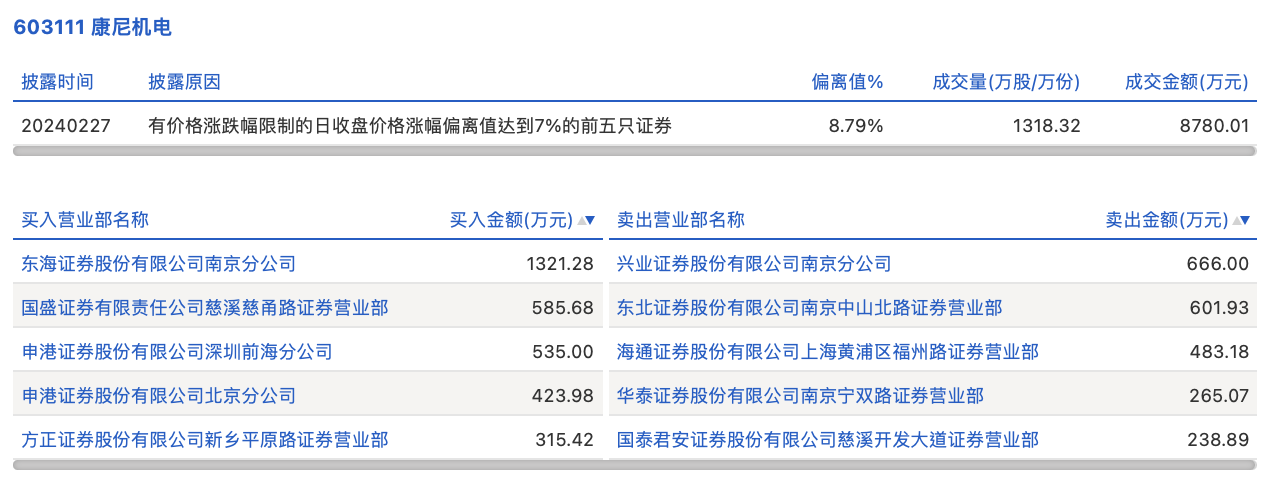Open 海通证券上海黄浦区福州路营业部 link
The width and height of the screenshot is (1272, 490).
pyautogui.click(x=828, y=352)
